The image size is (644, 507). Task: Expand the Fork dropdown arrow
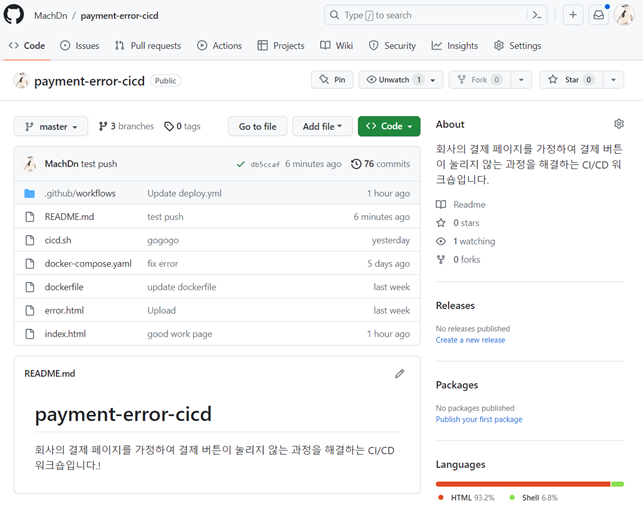click(x=521, y=80)
